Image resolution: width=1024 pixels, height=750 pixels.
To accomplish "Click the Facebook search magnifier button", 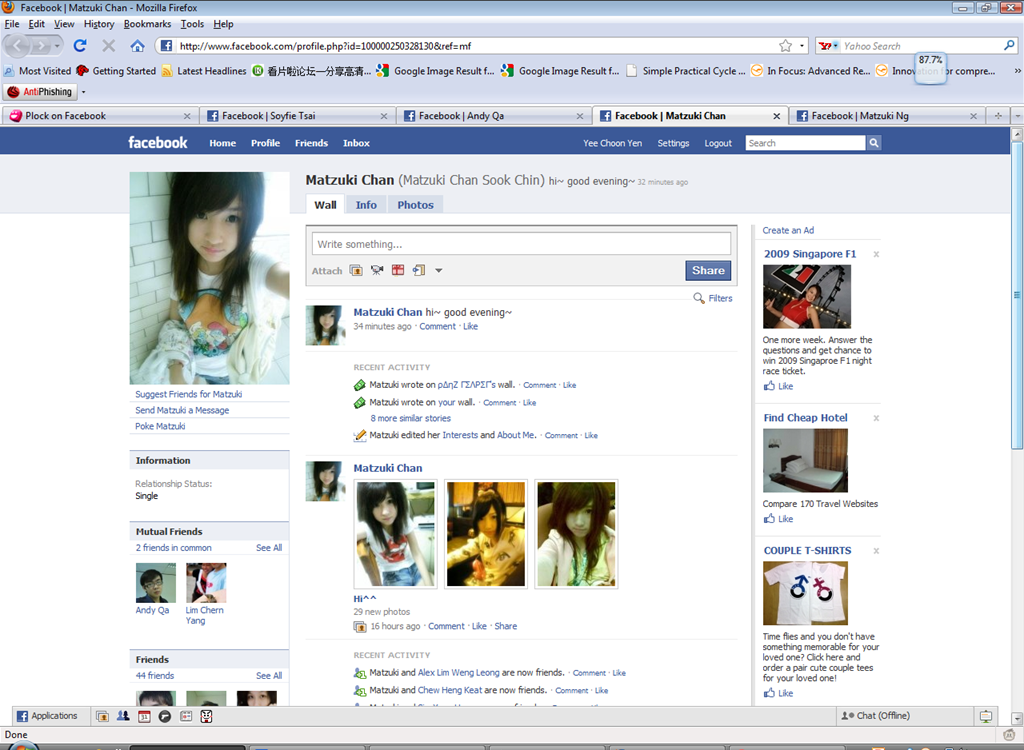I will (x=874, y=143).
